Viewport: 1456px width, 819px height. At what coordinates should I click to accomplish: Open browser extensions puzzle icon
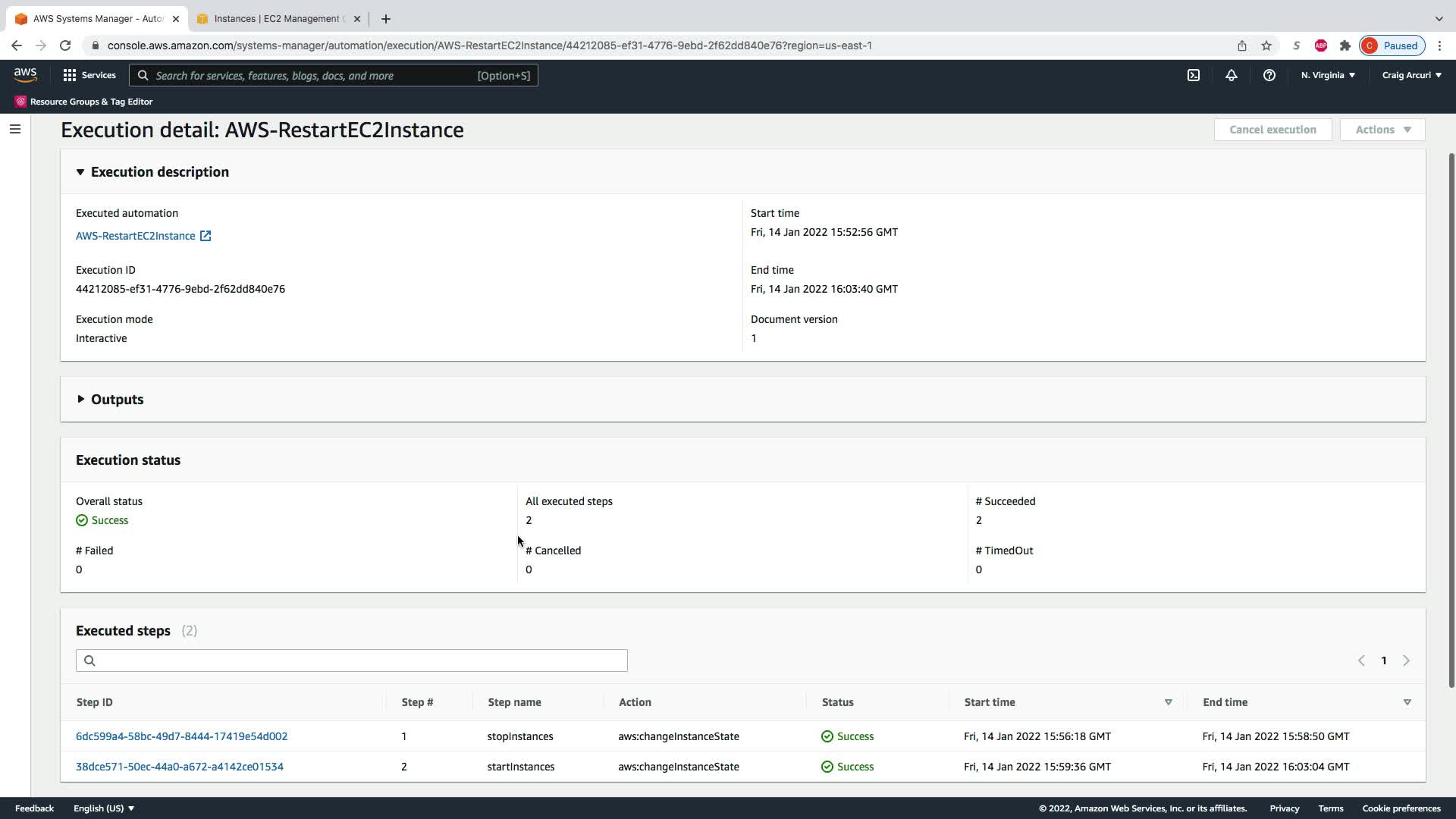(1345, 45)
